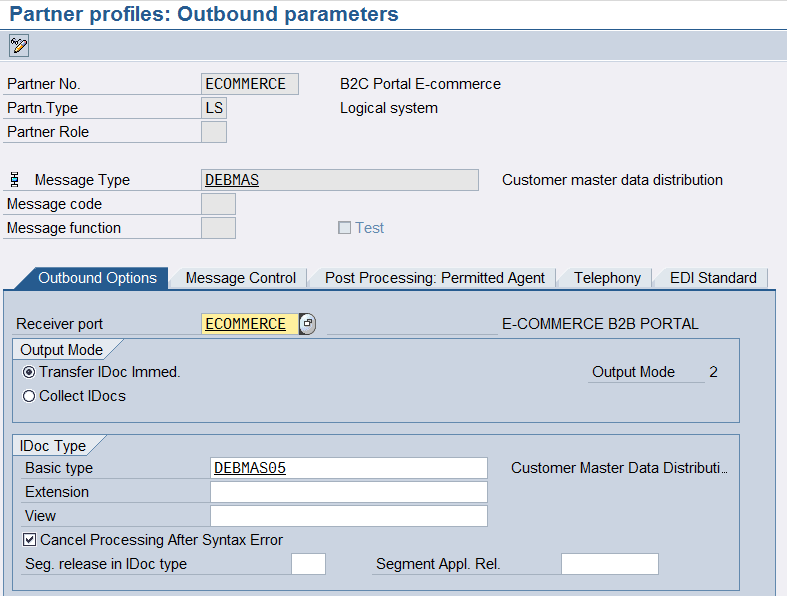Toggle Cancel Processing After Syntax Error checkbox

[30, 540]
